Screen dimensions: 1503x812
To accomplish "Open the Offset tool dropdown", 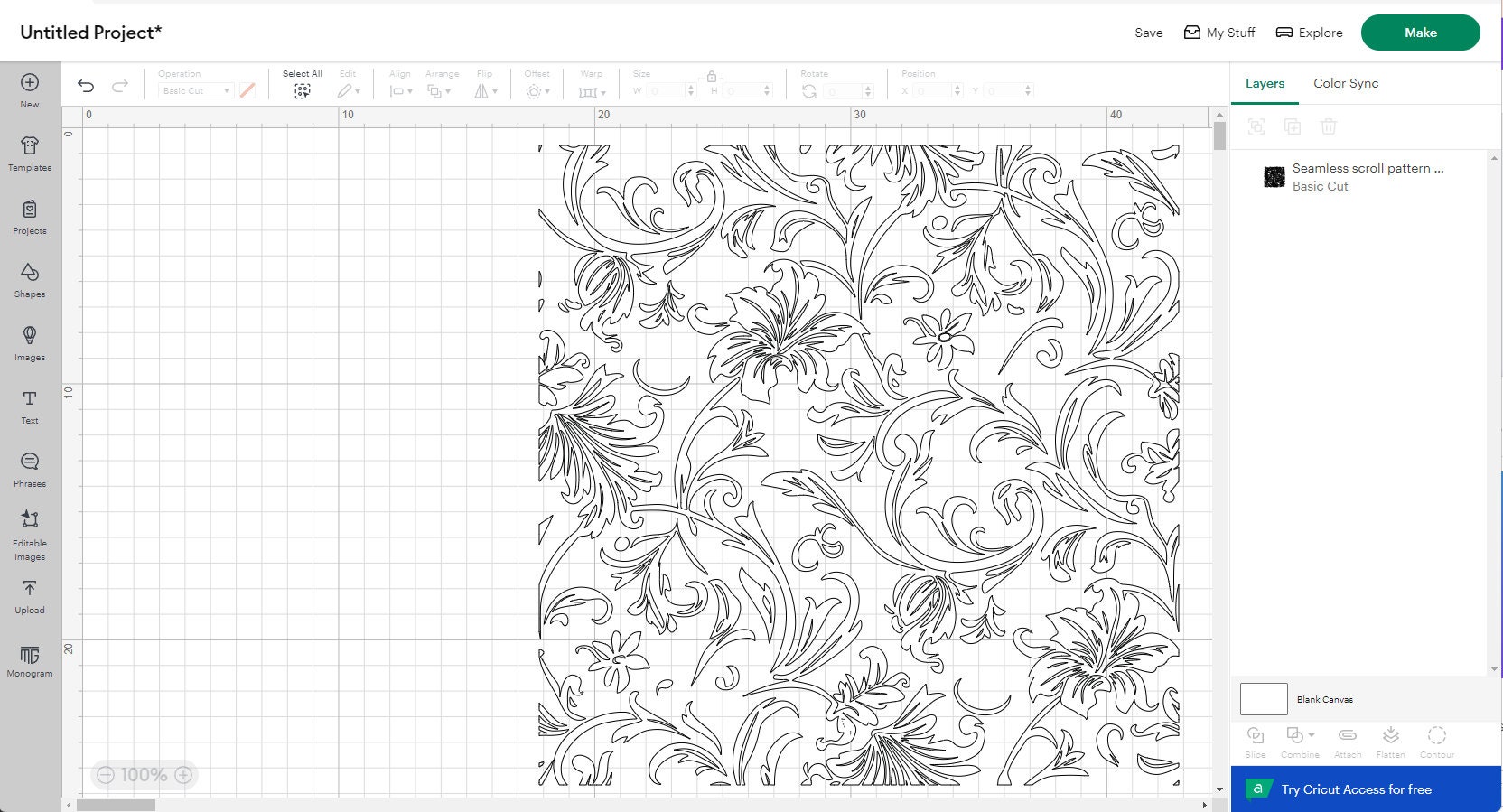I will tap(537, 91).
